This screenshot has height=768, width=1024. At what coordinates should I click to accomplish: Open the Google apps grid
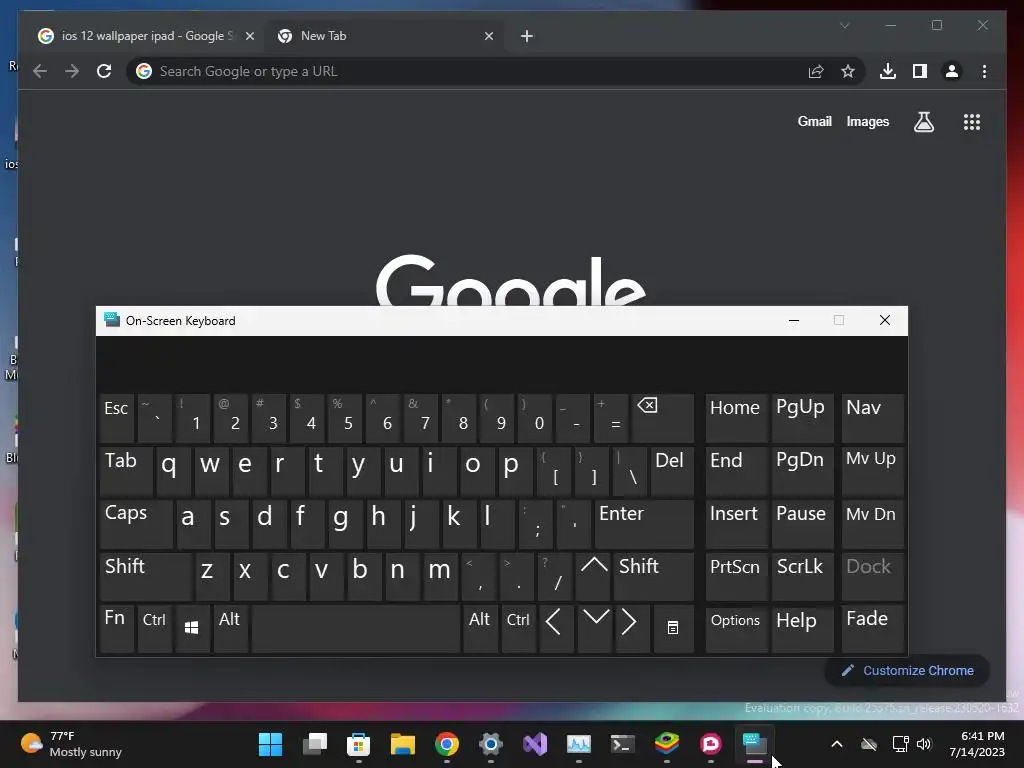point(972,121)
